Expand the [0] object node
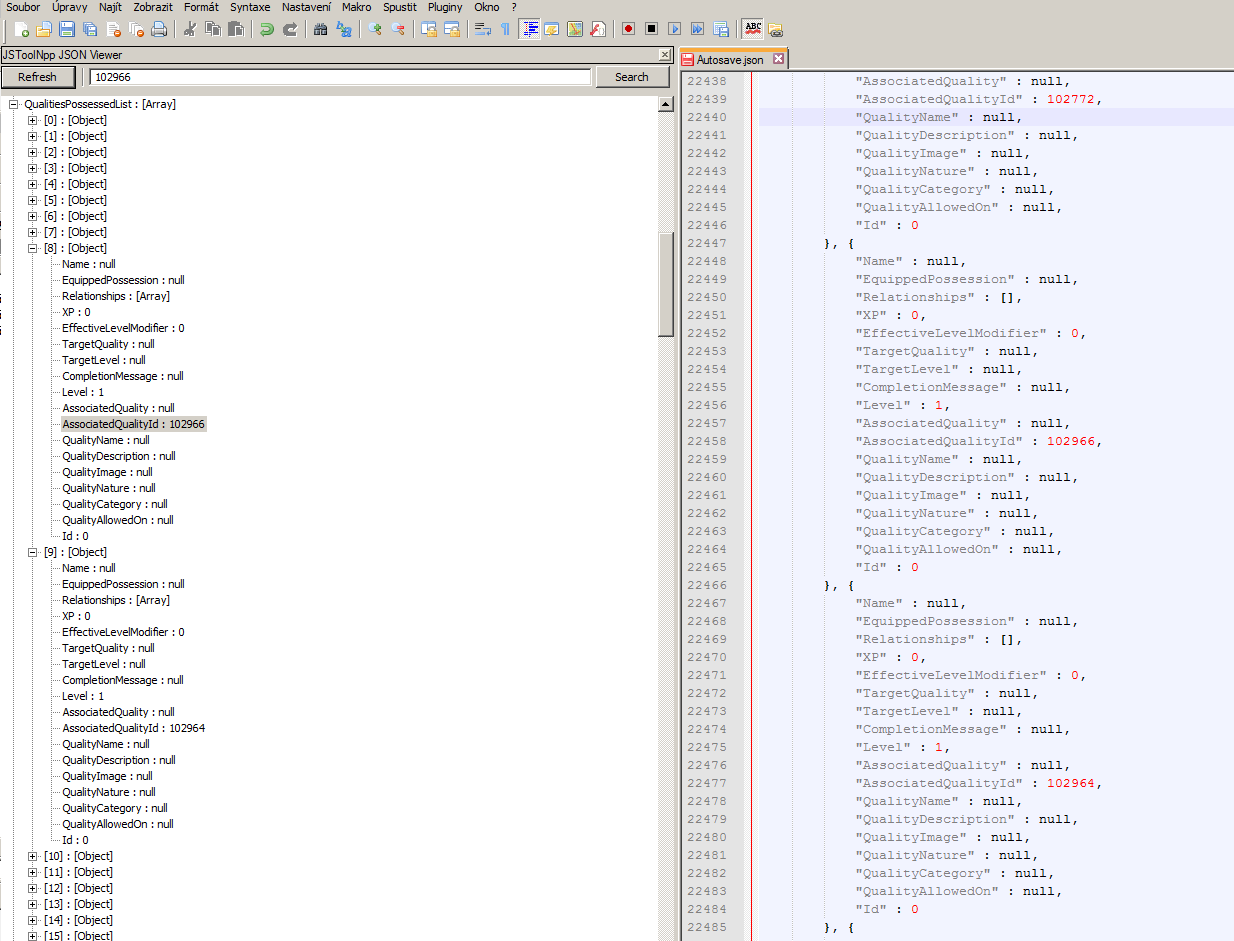 (x=33, y=120)
